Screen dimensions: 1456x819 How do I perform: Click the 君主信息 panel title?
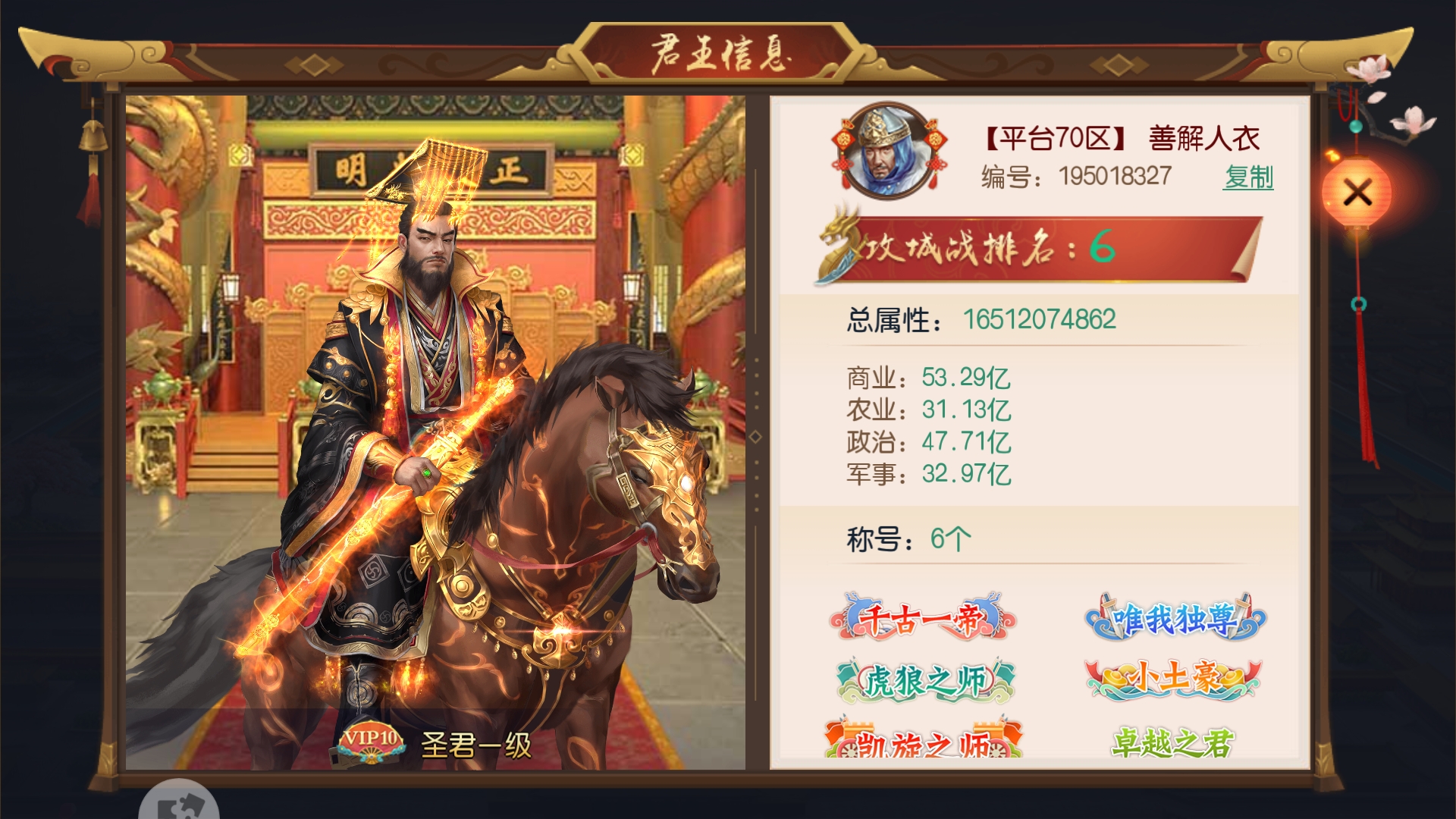[x=721, y=53]
